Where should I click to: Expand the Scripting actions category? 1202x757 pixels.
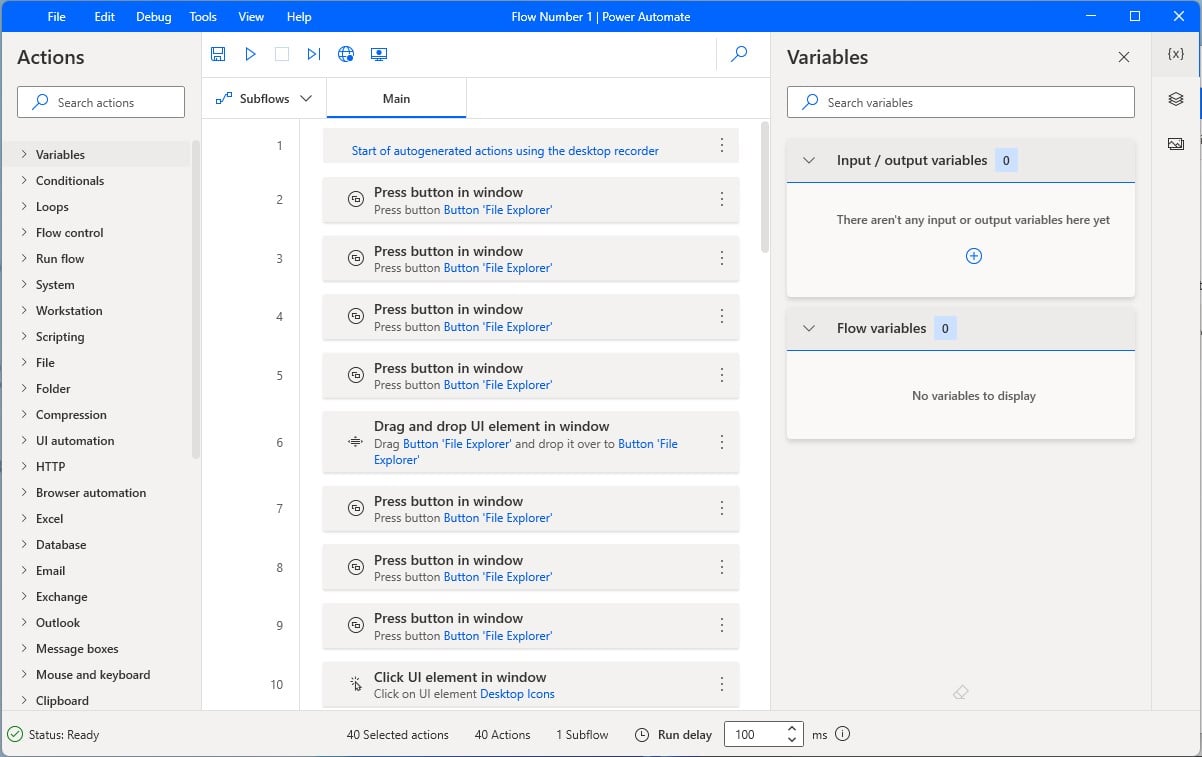click(24, 336)
